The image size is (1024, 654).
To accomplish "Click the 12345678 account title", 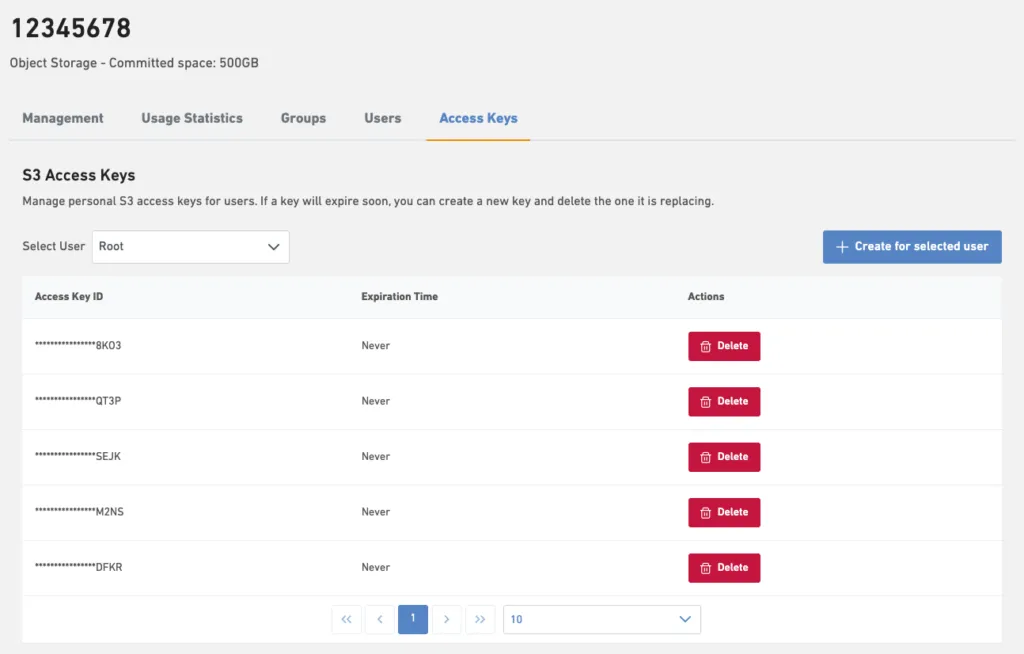I will coord(71,28).
